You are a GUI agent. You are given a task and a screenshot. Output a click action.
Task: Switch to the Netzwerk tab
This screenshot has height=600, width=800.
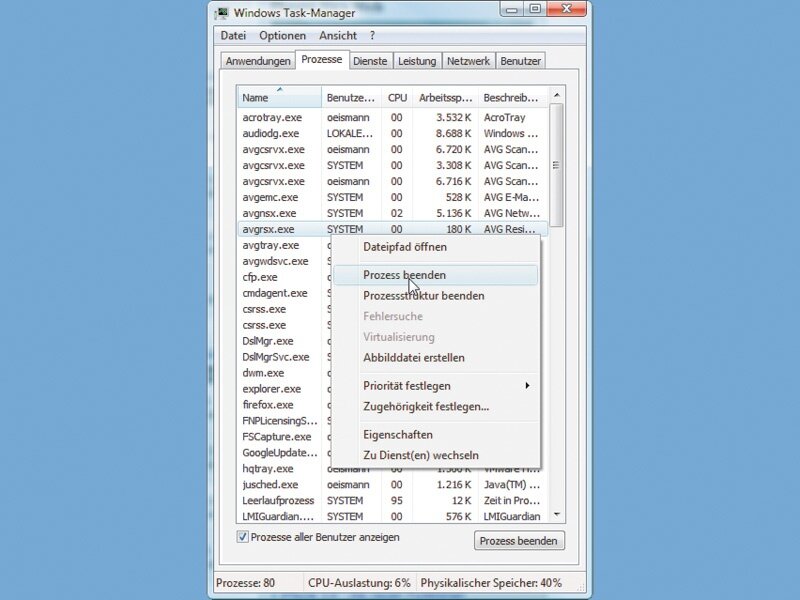468,61
